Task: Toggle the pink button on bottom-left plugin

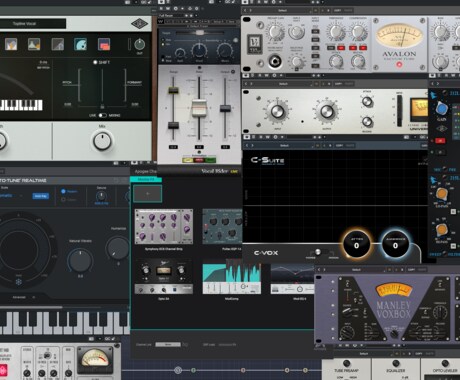Action: [x=3, y=370]
